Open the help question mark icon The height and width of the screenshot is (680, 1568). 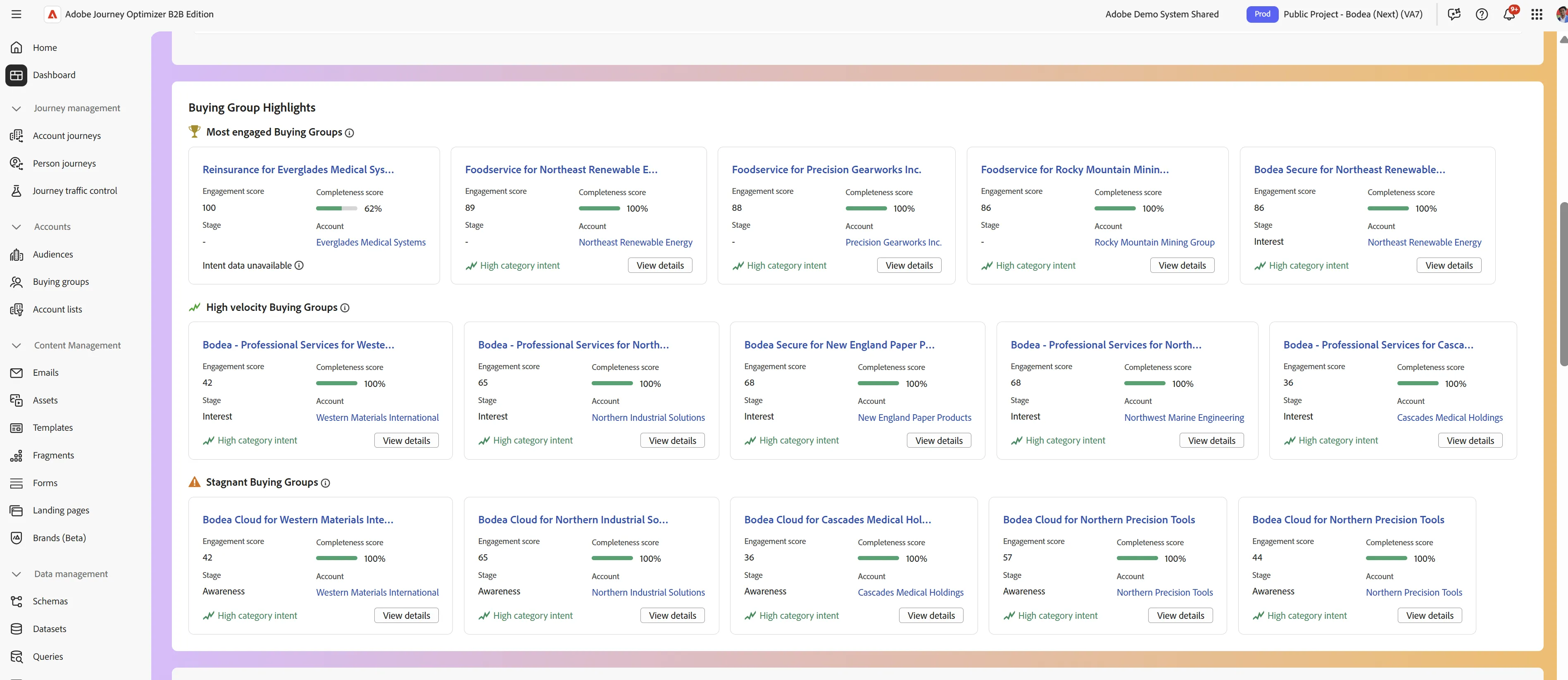[1482, 14]
